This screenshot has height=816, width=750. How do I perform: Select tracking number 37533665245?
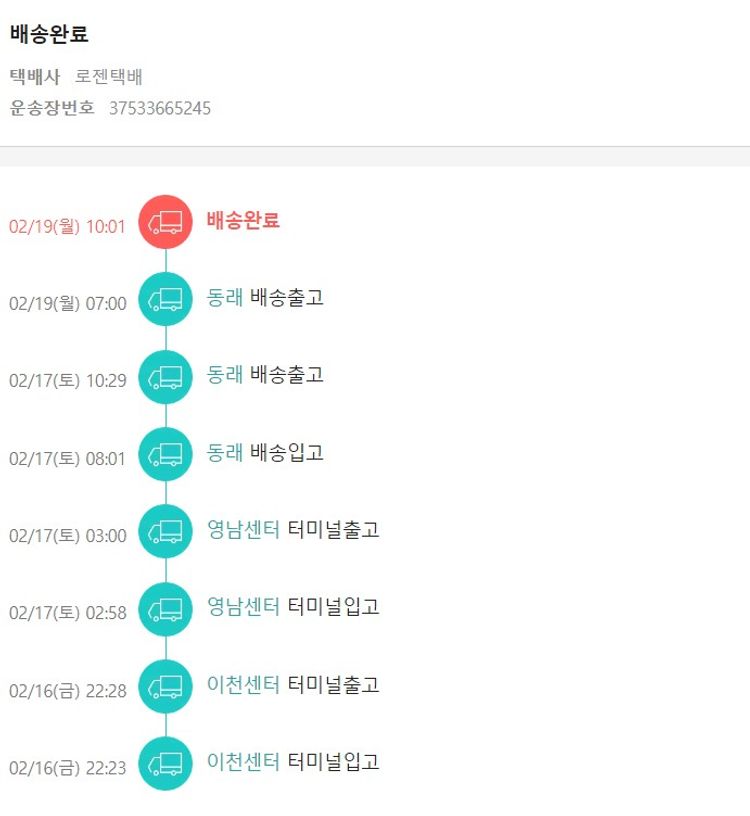click(x=160, y=108)
